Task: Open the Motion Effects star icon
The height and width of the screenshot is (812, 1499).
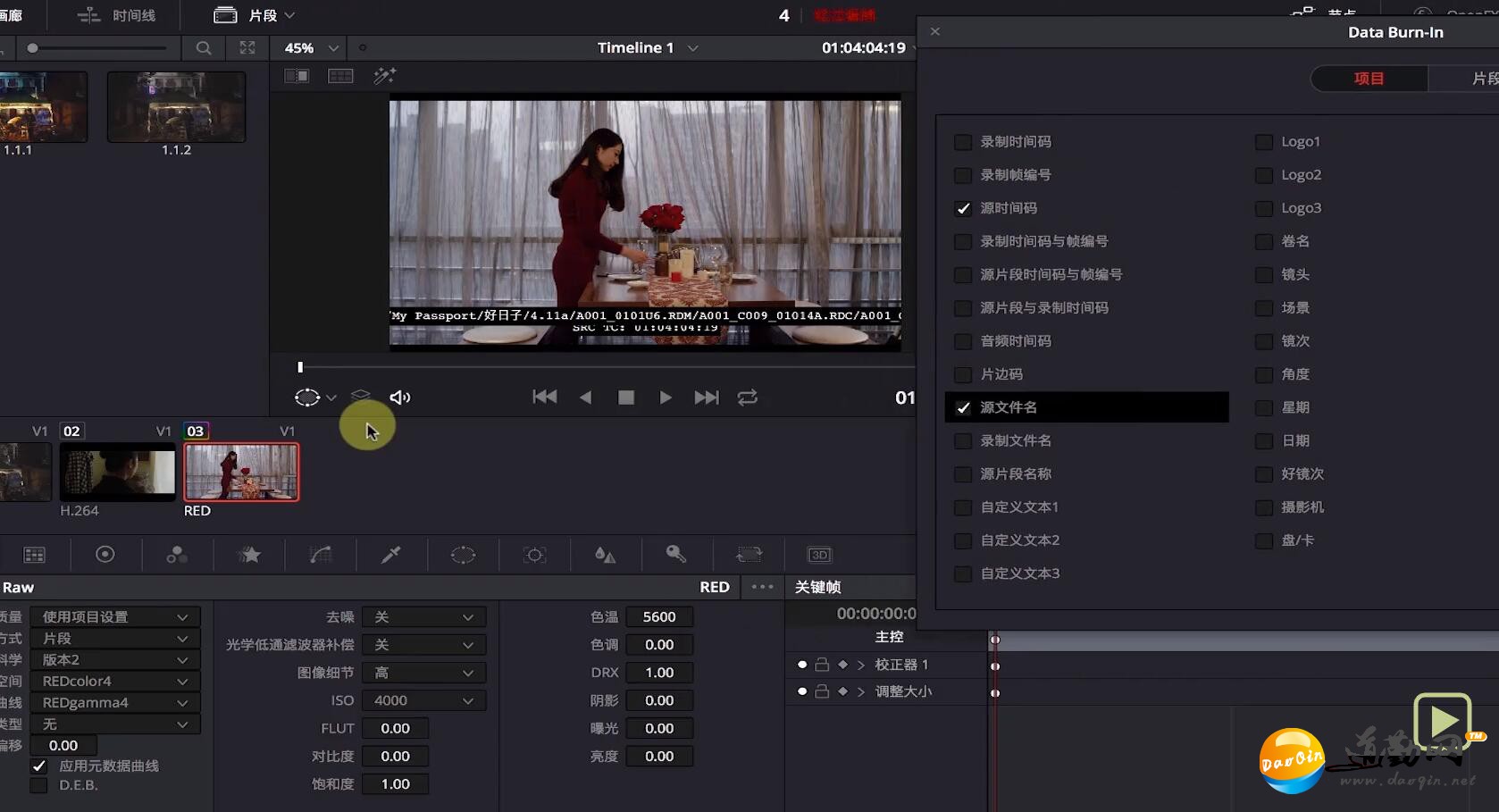Action: [x=249, y=555]
